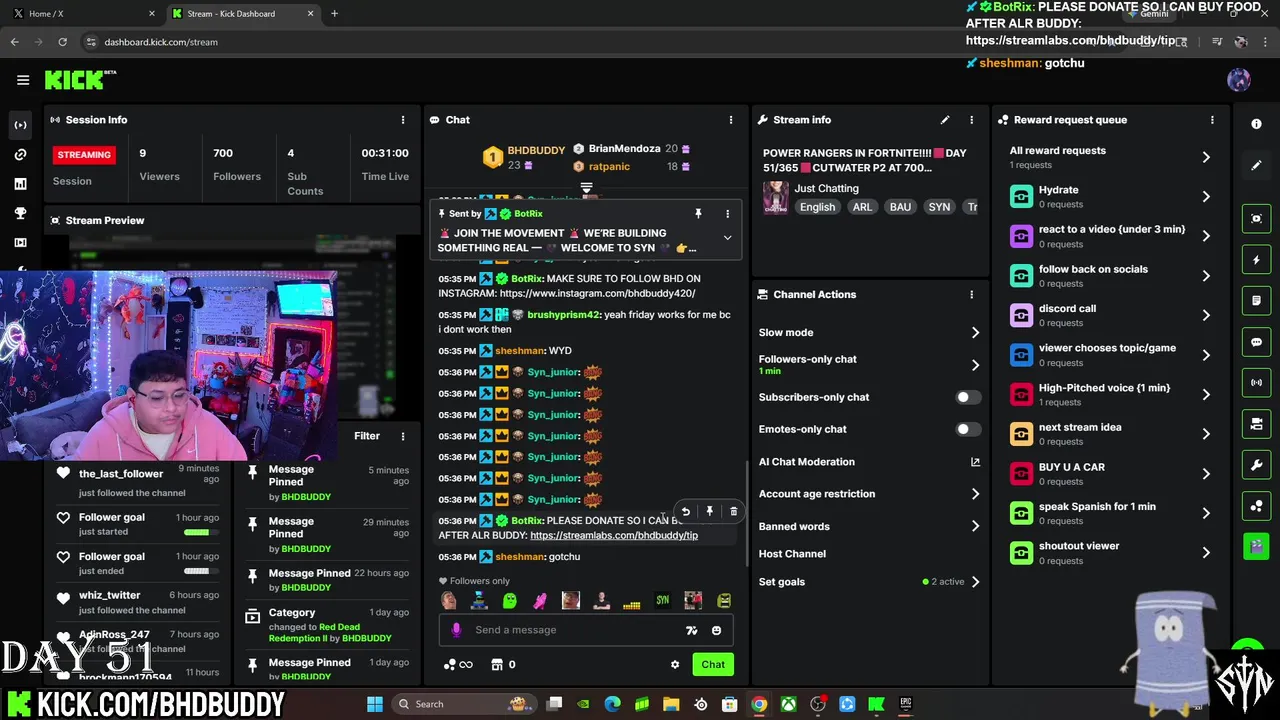Open the Windows Start menu
Screen dimensions: 1280x720
pyautogui.click(x=375, y=704)
